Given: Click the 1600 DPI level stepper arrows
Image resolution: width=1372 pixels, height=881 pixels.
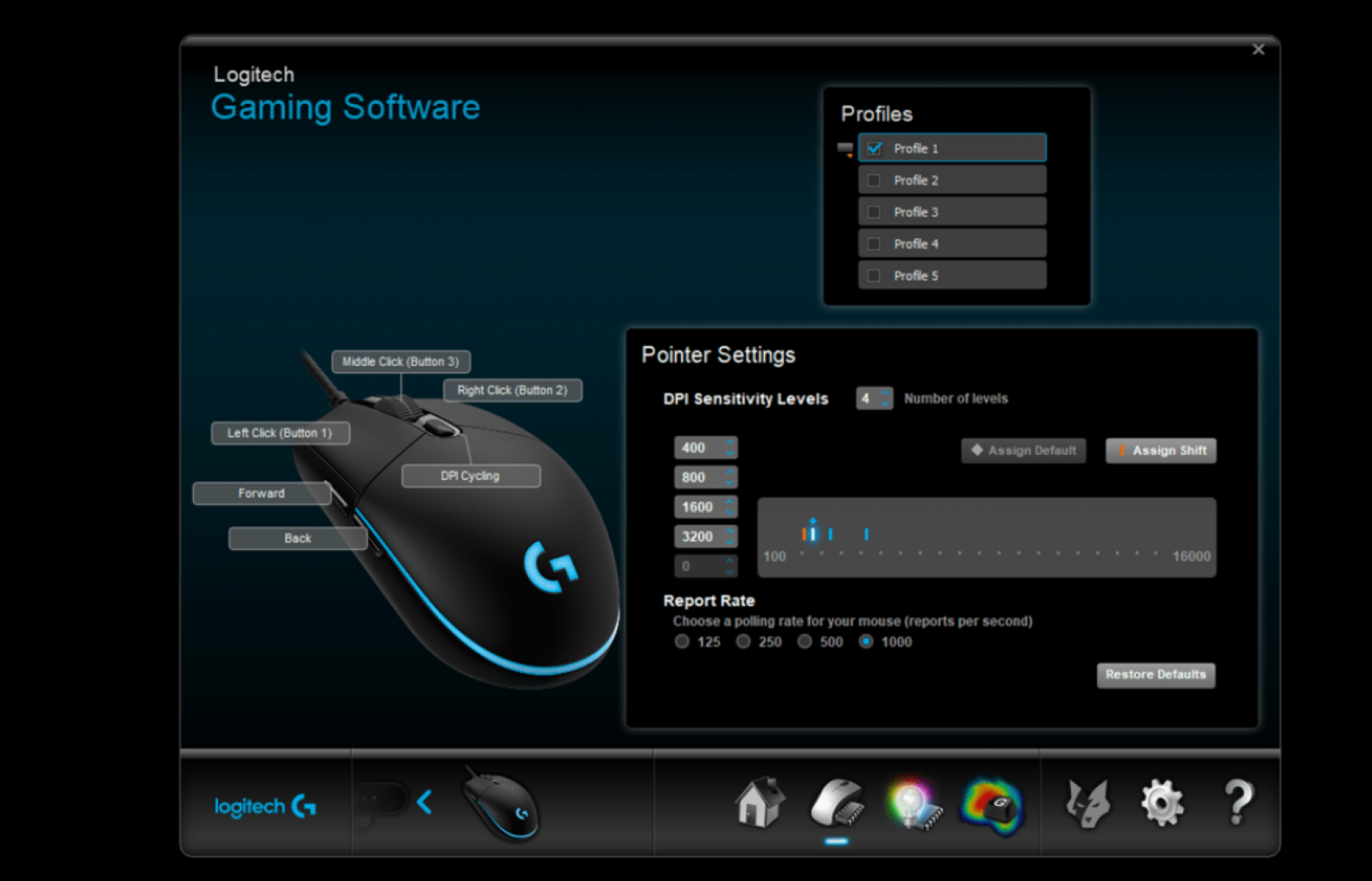Looking at the screenshot, I should pyautogui.click(x=729, y=507).
